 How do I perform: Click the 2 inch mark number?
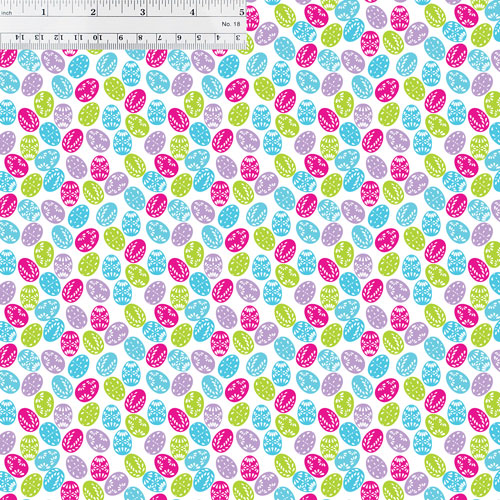coord(93,12)
